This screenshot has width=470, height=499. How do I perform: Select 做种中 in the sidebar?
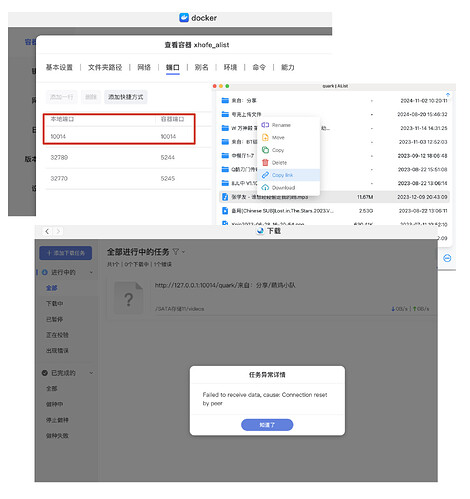(x=54, y=404)
